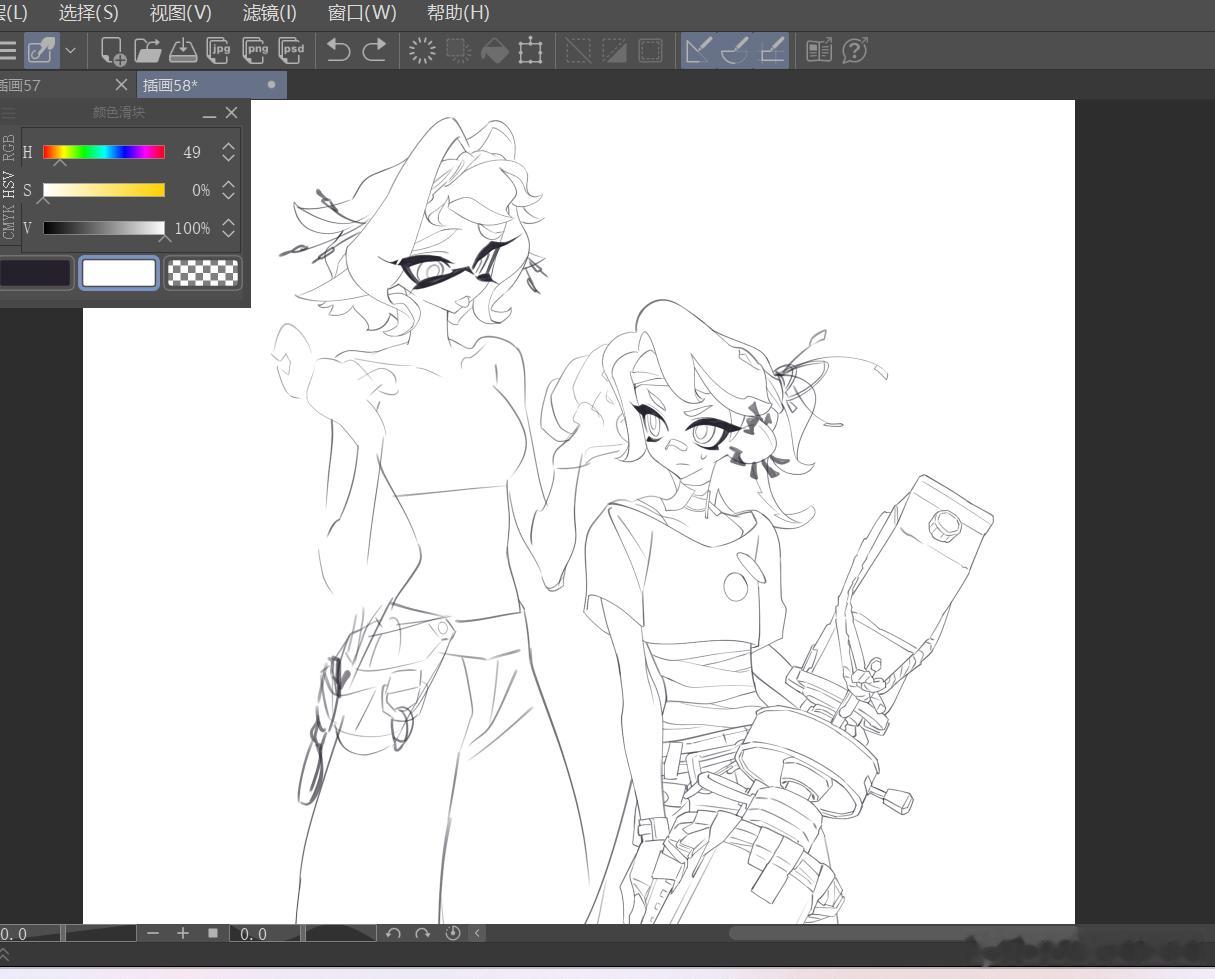Image resolution: width=1215 pixels, height=979 pixels.
Task: Expand the collapsed panel double-chevron at bottom-left
Action: tap(5, 955)
